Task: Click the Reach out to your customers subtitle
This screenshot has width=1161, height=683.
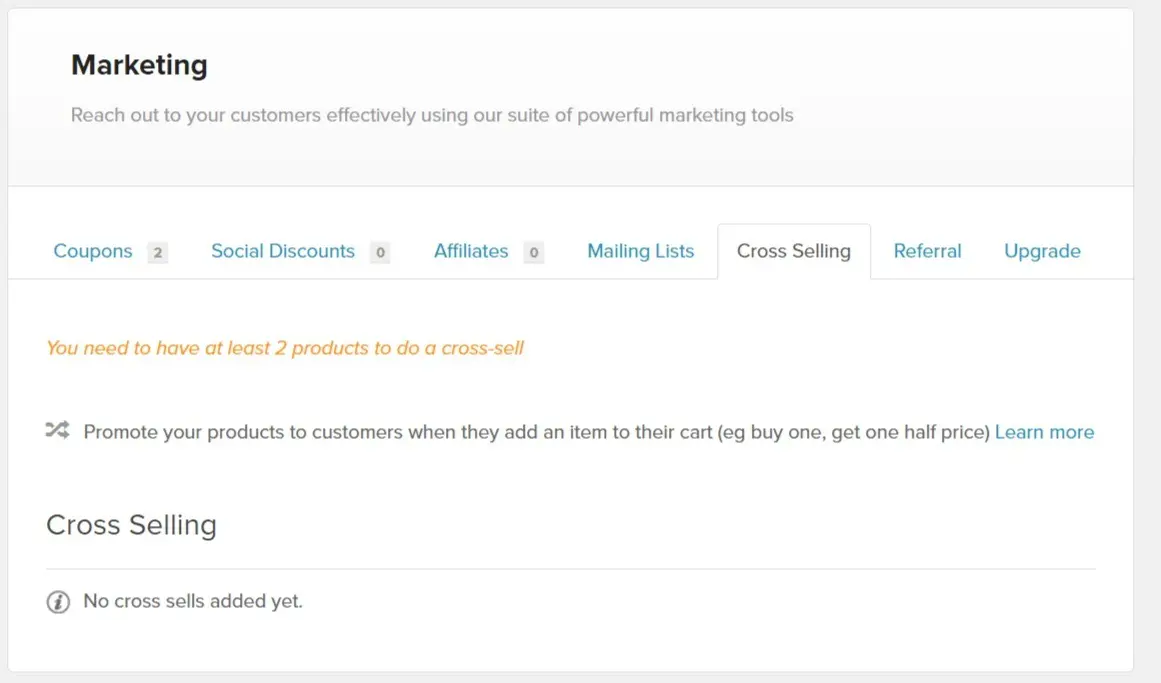Action: tap(432, 116)
